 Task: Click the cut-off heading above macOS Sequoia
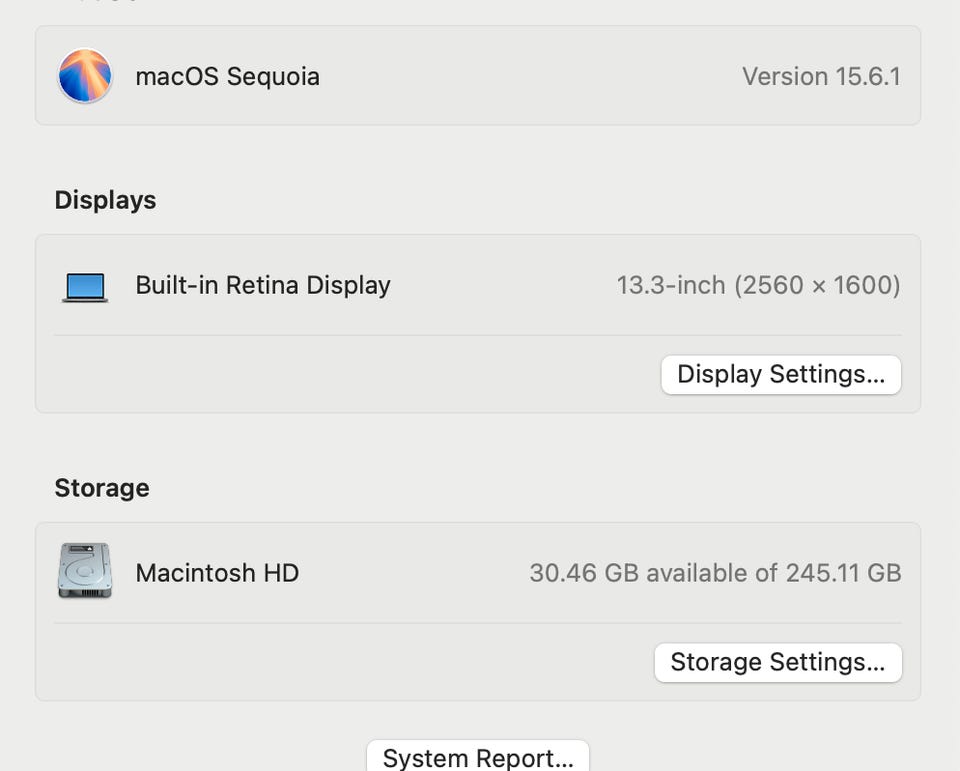point(105,3)
